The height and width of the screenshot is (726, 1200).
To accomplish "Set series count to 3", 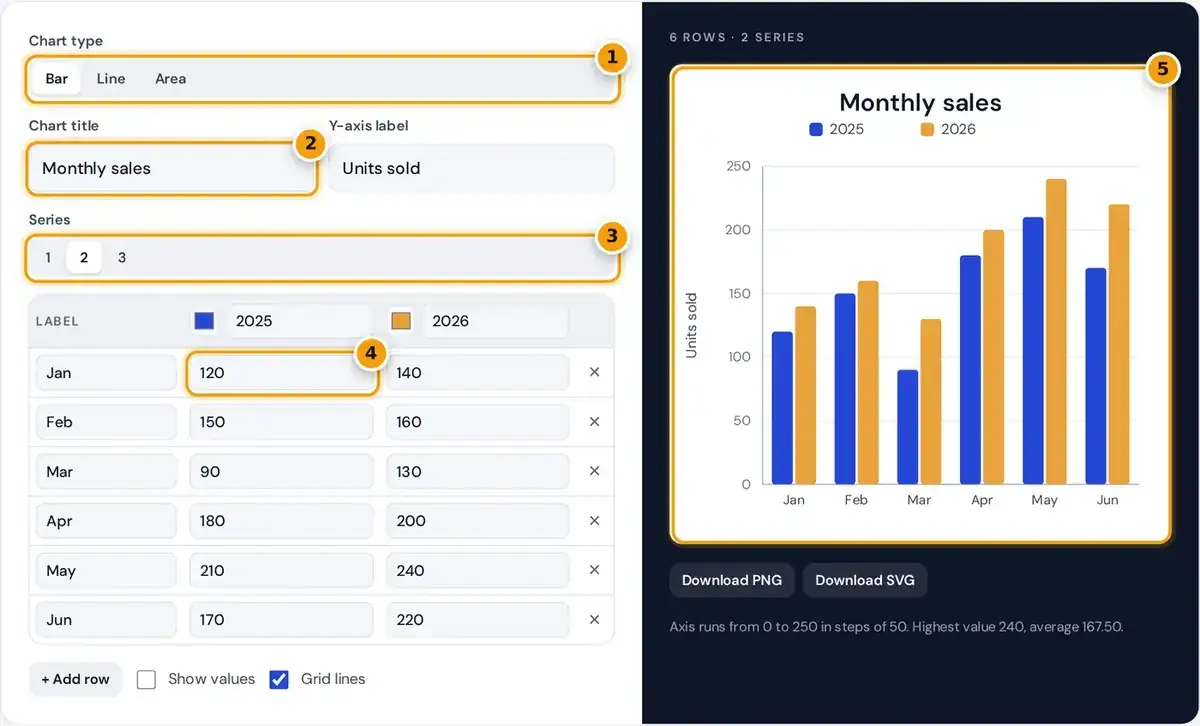I will coord(122,258).
